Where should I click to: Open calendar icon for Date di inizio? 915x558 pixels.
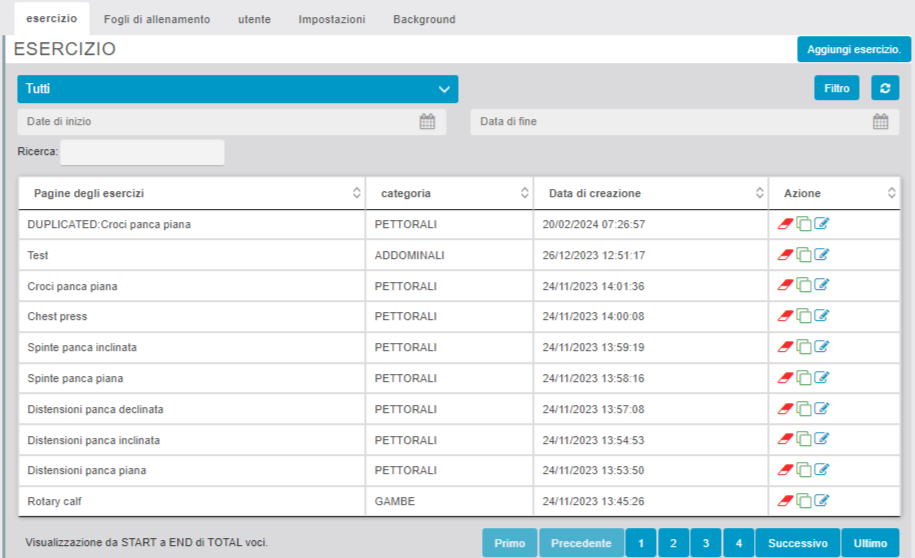[x=427, y=122]
